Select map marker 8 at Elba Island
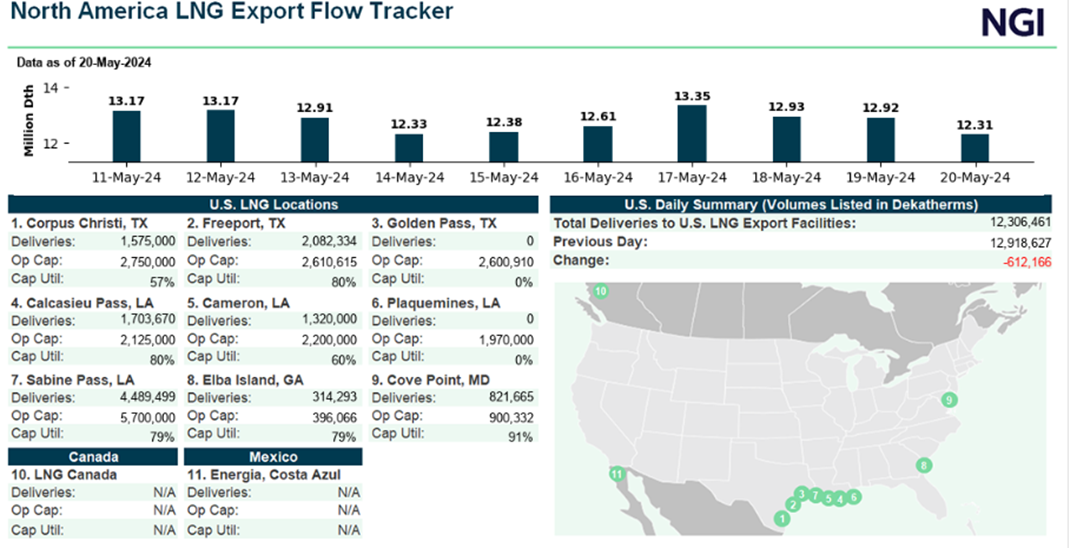1077x548 pixels. (924, 466)
